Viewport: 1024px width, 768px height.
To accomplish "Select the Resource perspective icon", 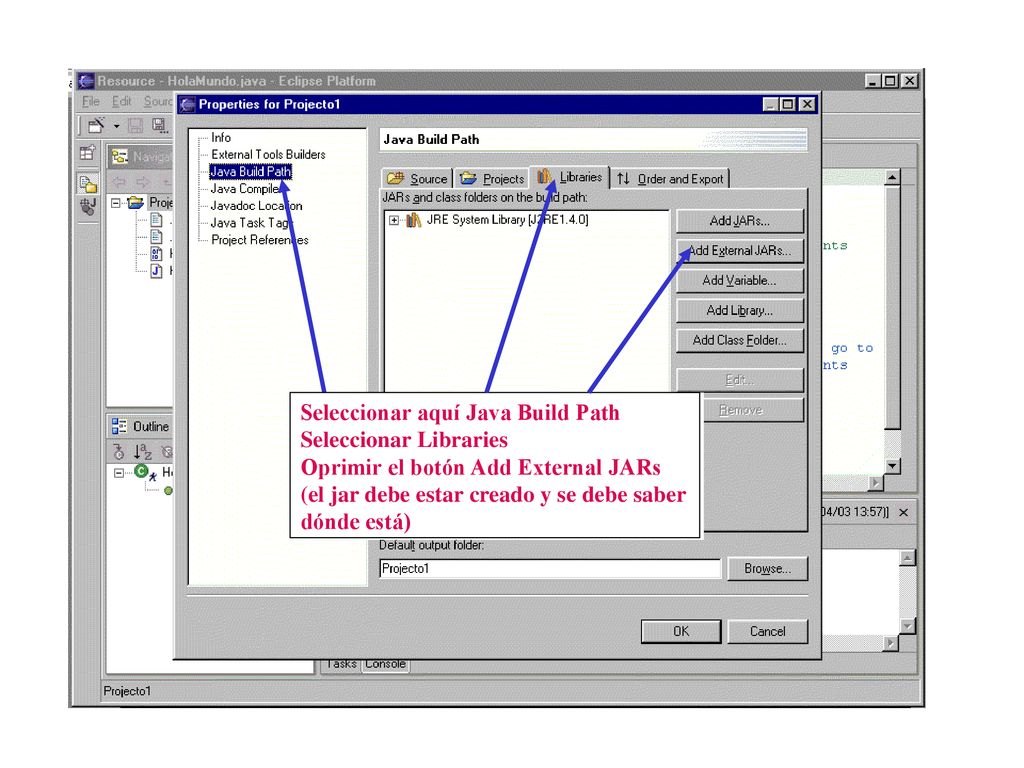I will [88, 183].
